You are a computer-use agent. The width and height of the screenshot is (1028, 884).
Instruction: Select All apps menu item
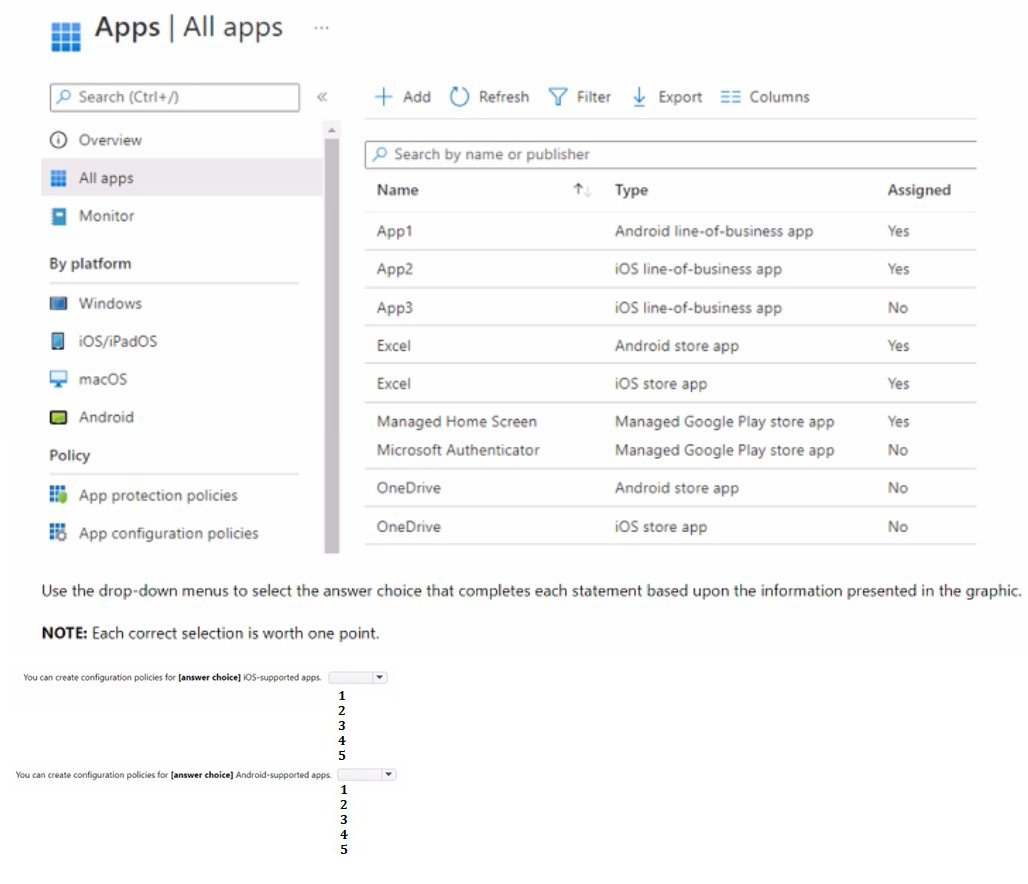coord(182,178)
